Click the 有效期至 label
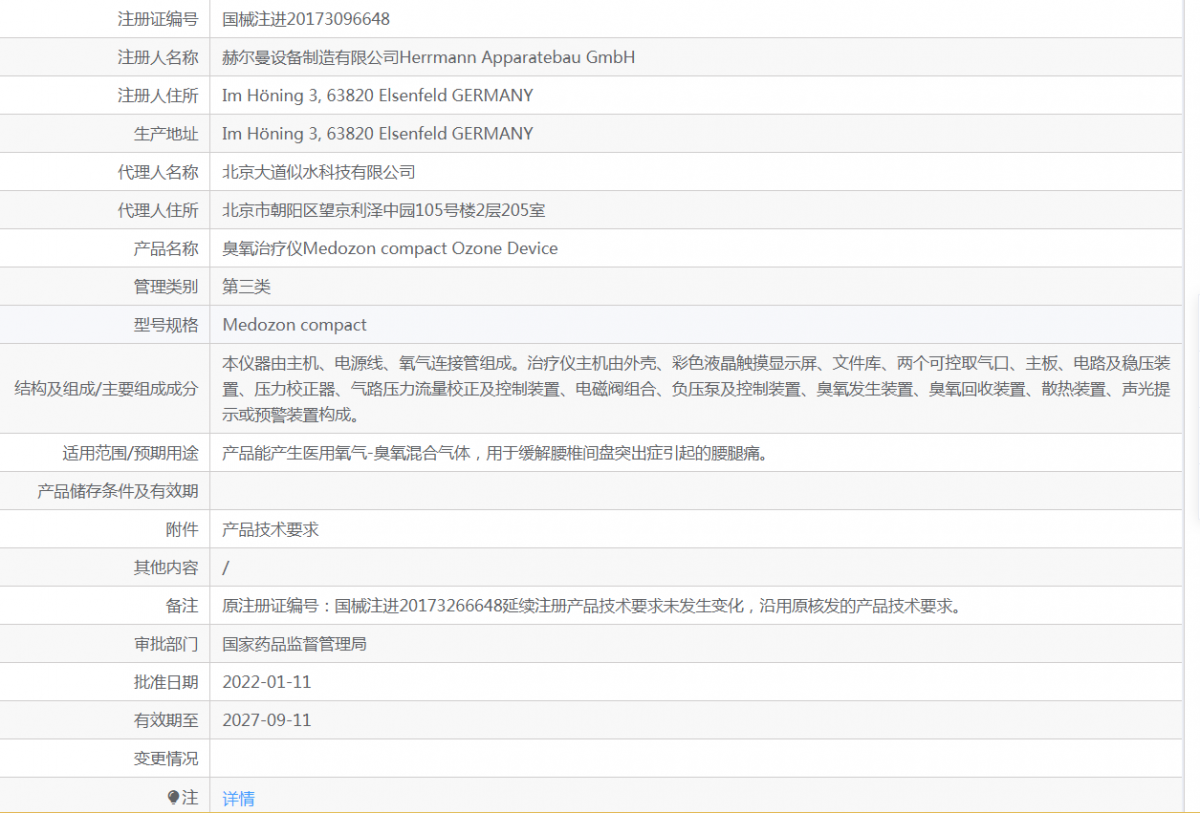1200x813 pixels. (x=166, y=720)
